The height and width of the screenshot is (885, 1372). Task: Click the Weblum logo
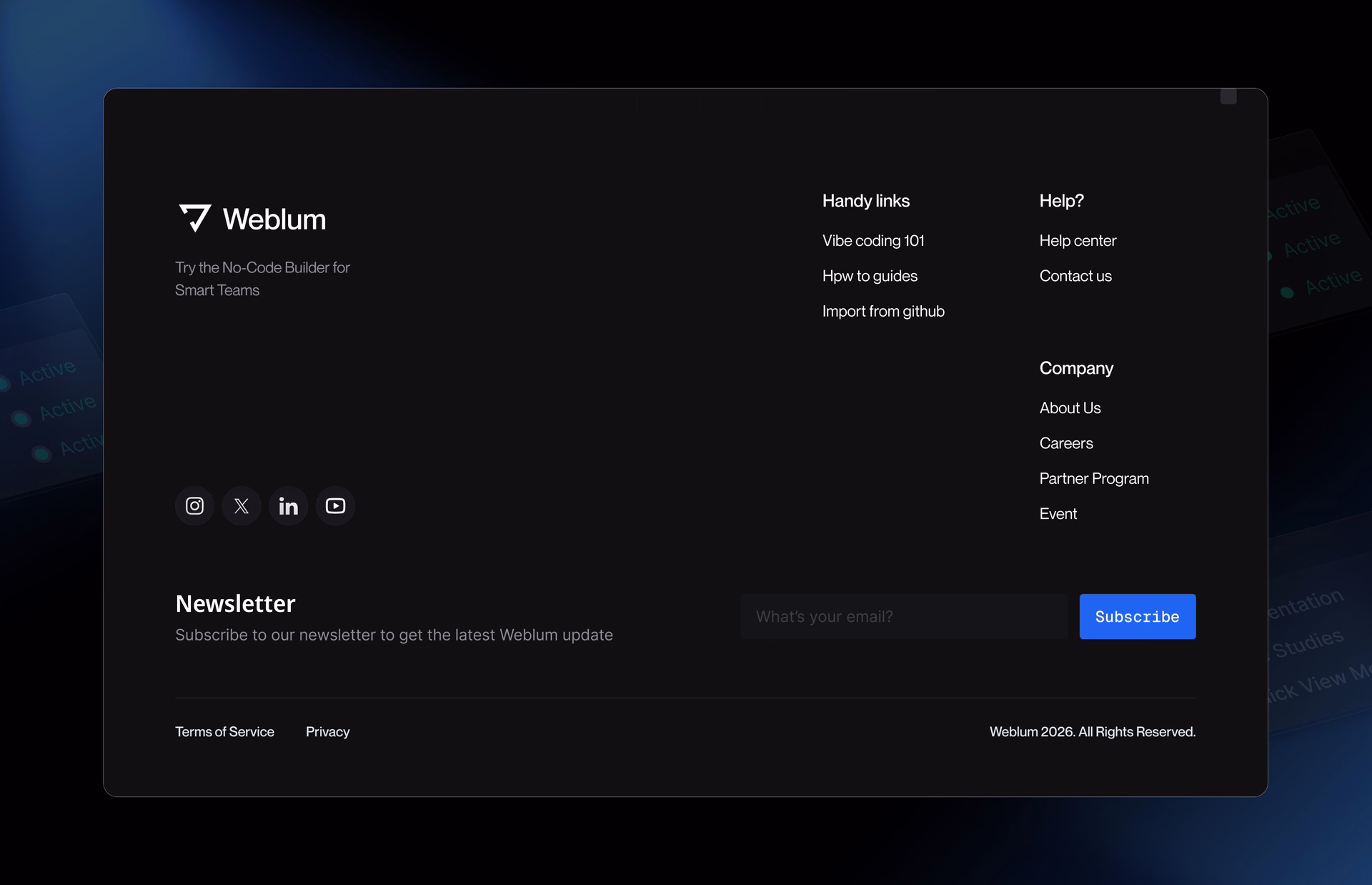(x=252, y=219)
